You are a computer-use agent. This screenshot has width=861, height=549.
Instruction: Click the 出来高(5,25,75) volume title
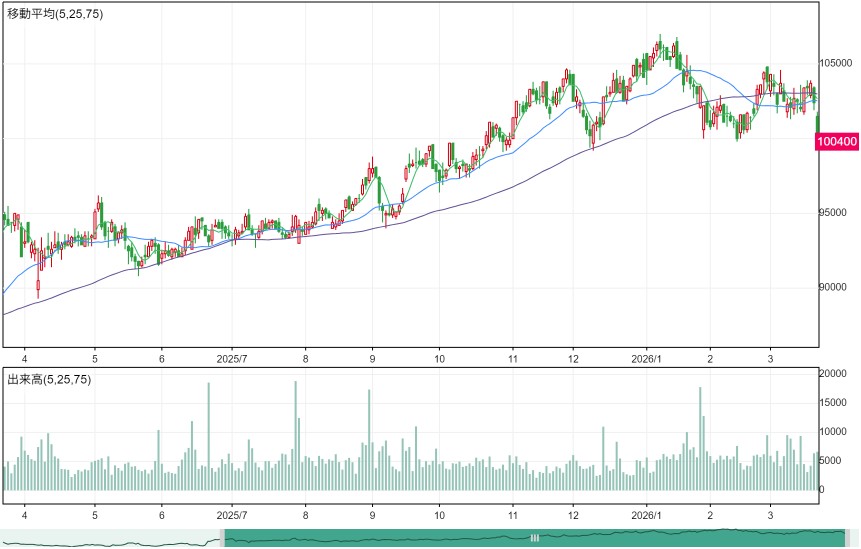49,379
